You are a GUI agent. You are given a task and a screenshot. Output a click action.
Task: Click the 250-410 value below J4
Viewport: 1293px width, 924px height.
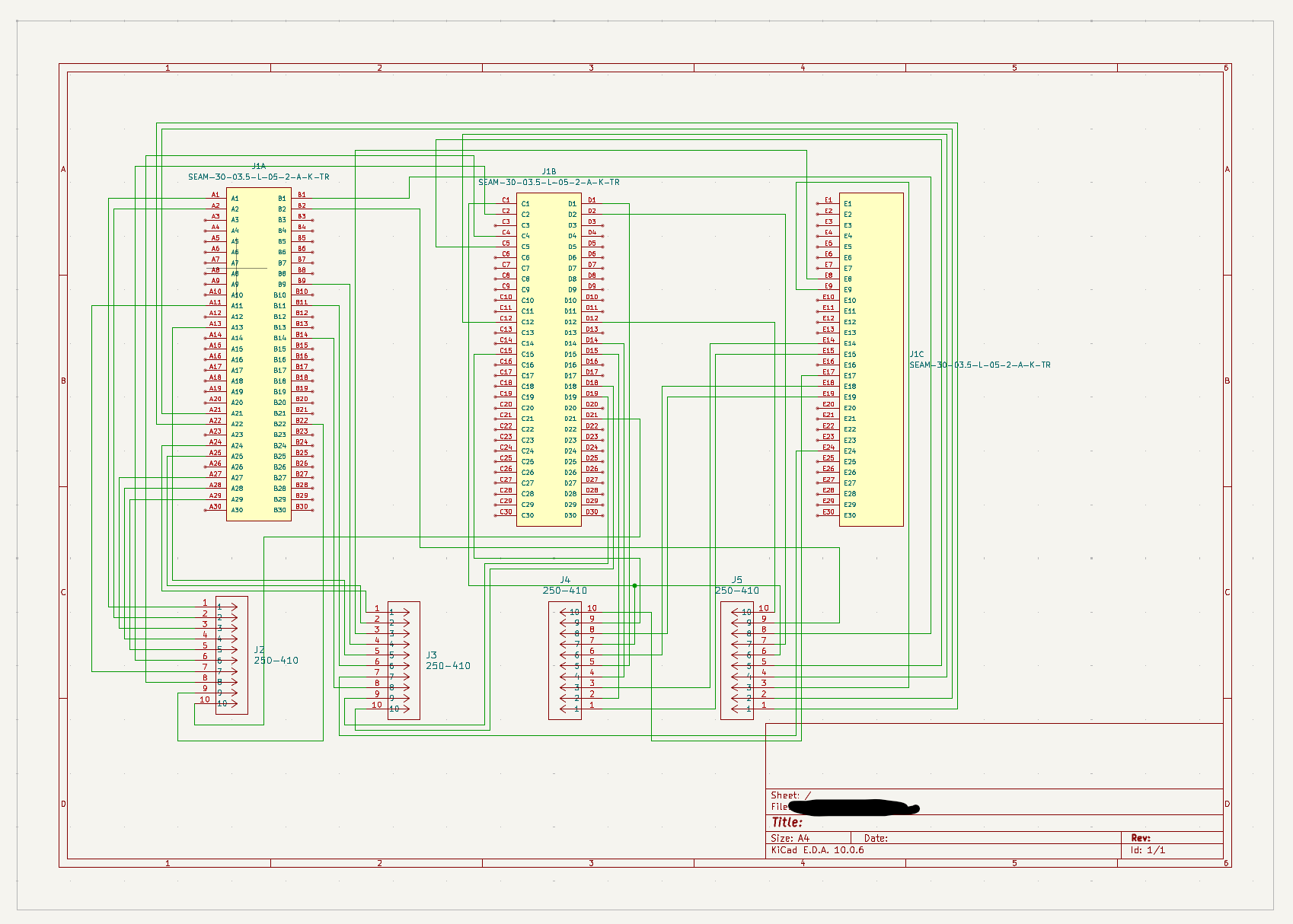pyautogui.click(x=565, y=591)
